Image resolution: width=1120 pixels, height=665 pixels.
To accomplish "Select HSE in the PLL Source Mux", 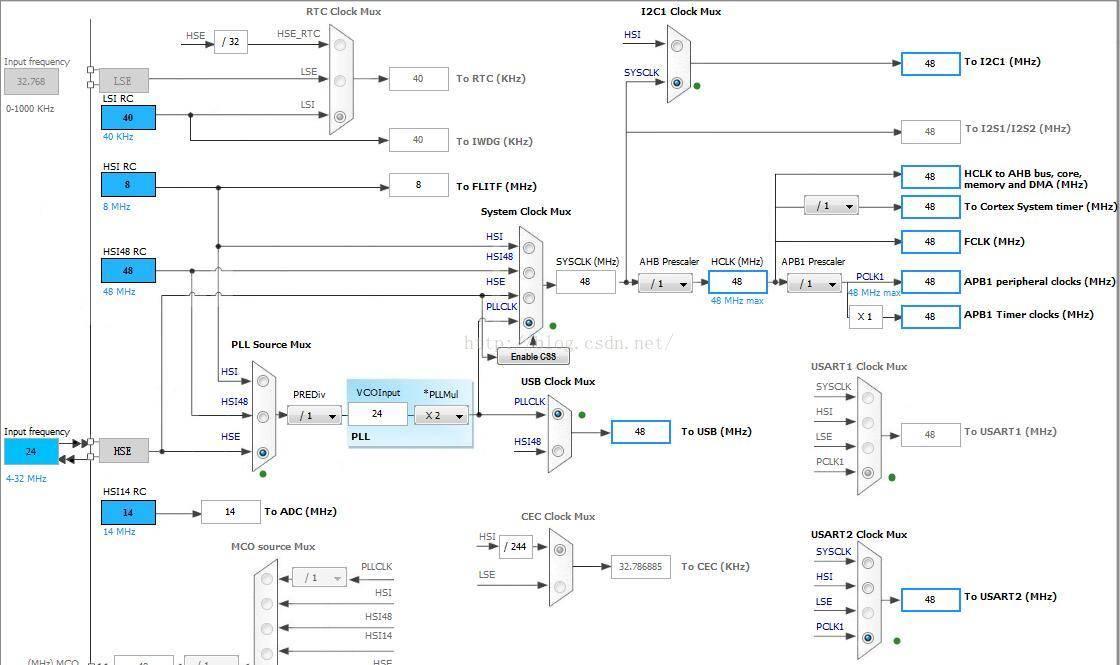I will (263, 453).
